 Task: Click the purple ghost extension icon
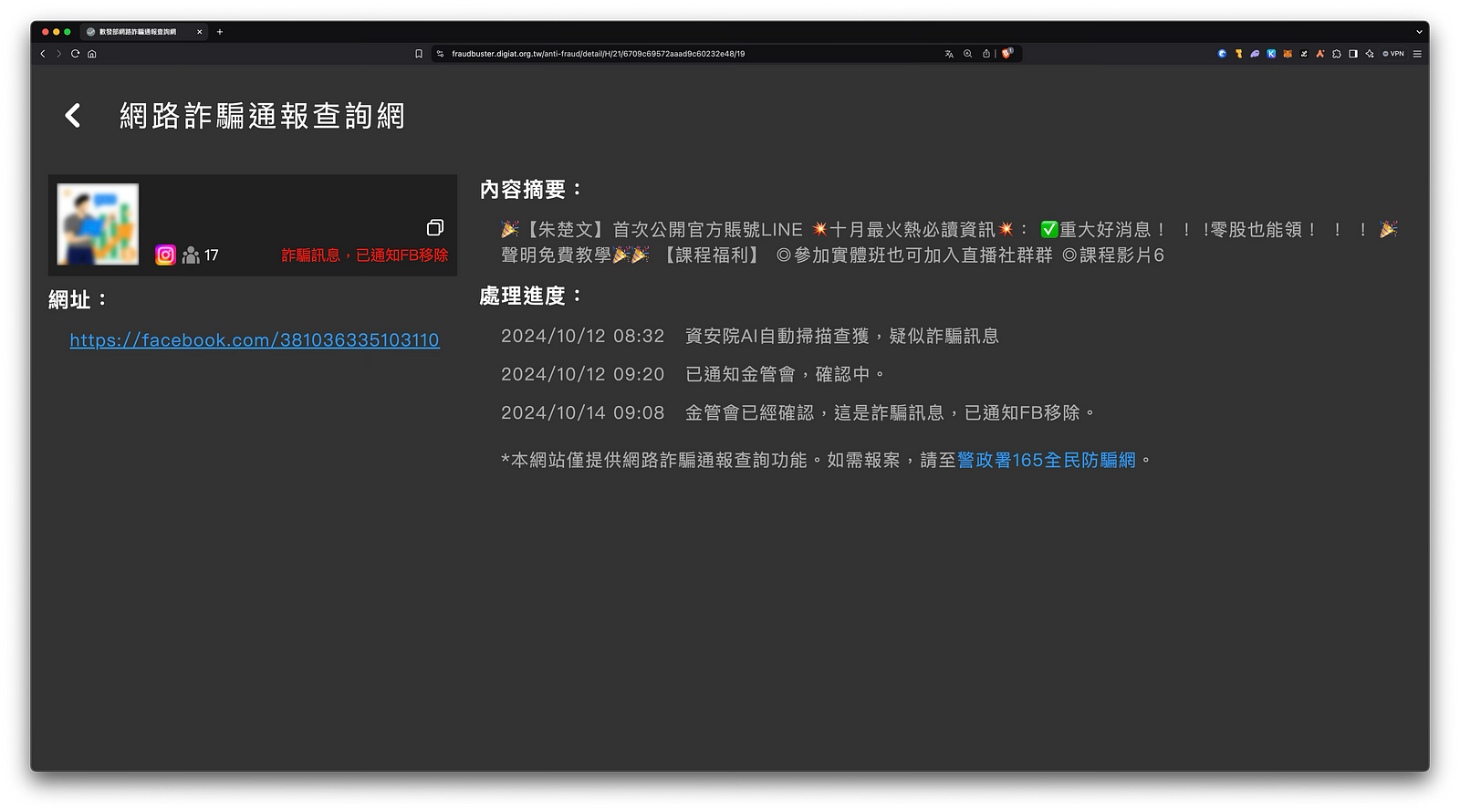[1255, 54]
